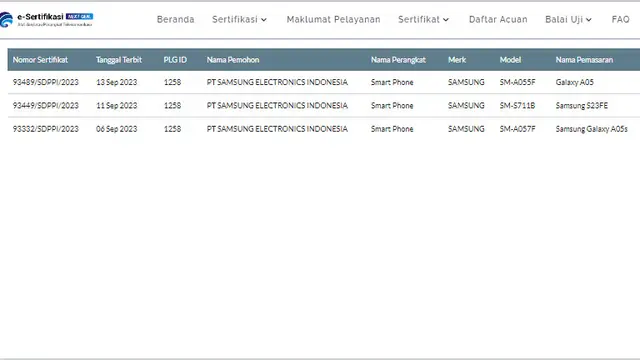Click the Nomor Sertifikat column header
The height and width of the screenshot is (360, 640).
click(x=40, y=60)
